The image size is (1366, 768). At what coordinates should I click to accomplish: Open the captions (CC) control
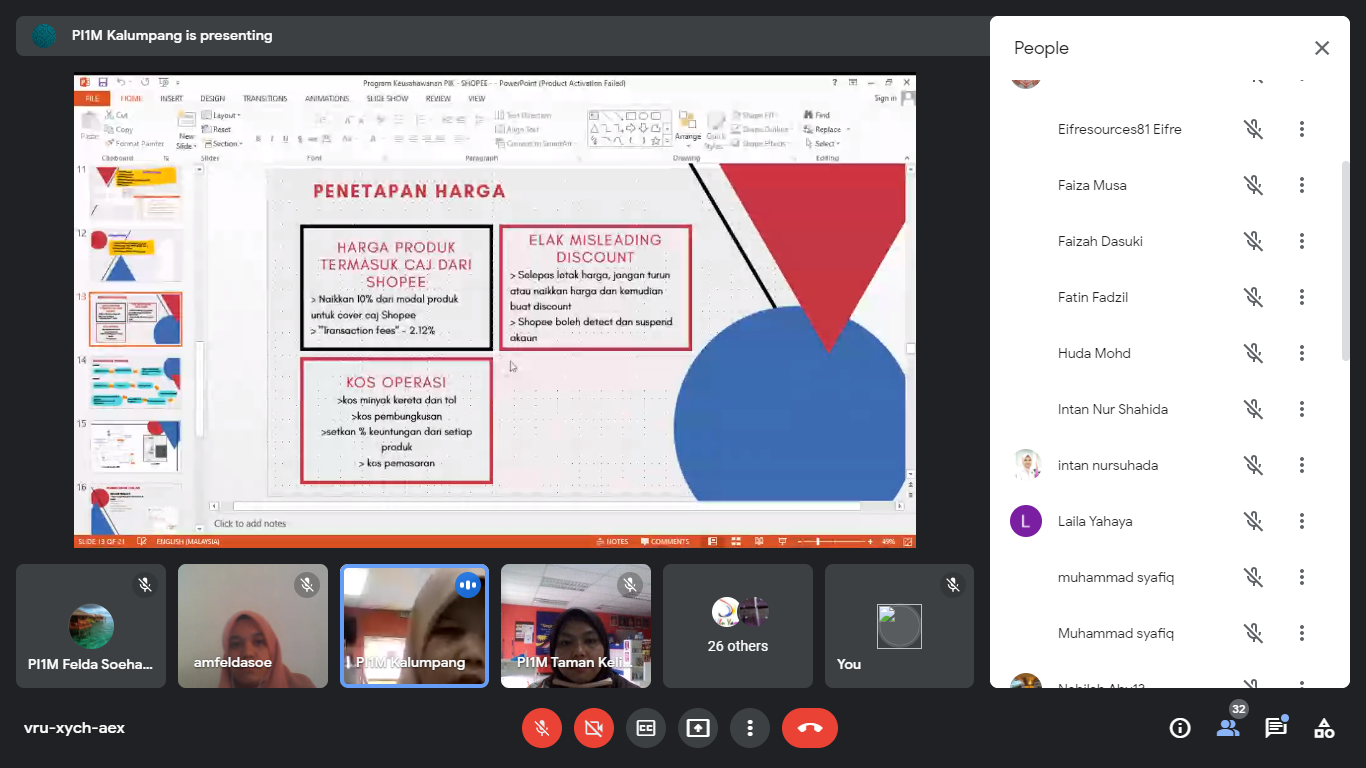[646, 728]
